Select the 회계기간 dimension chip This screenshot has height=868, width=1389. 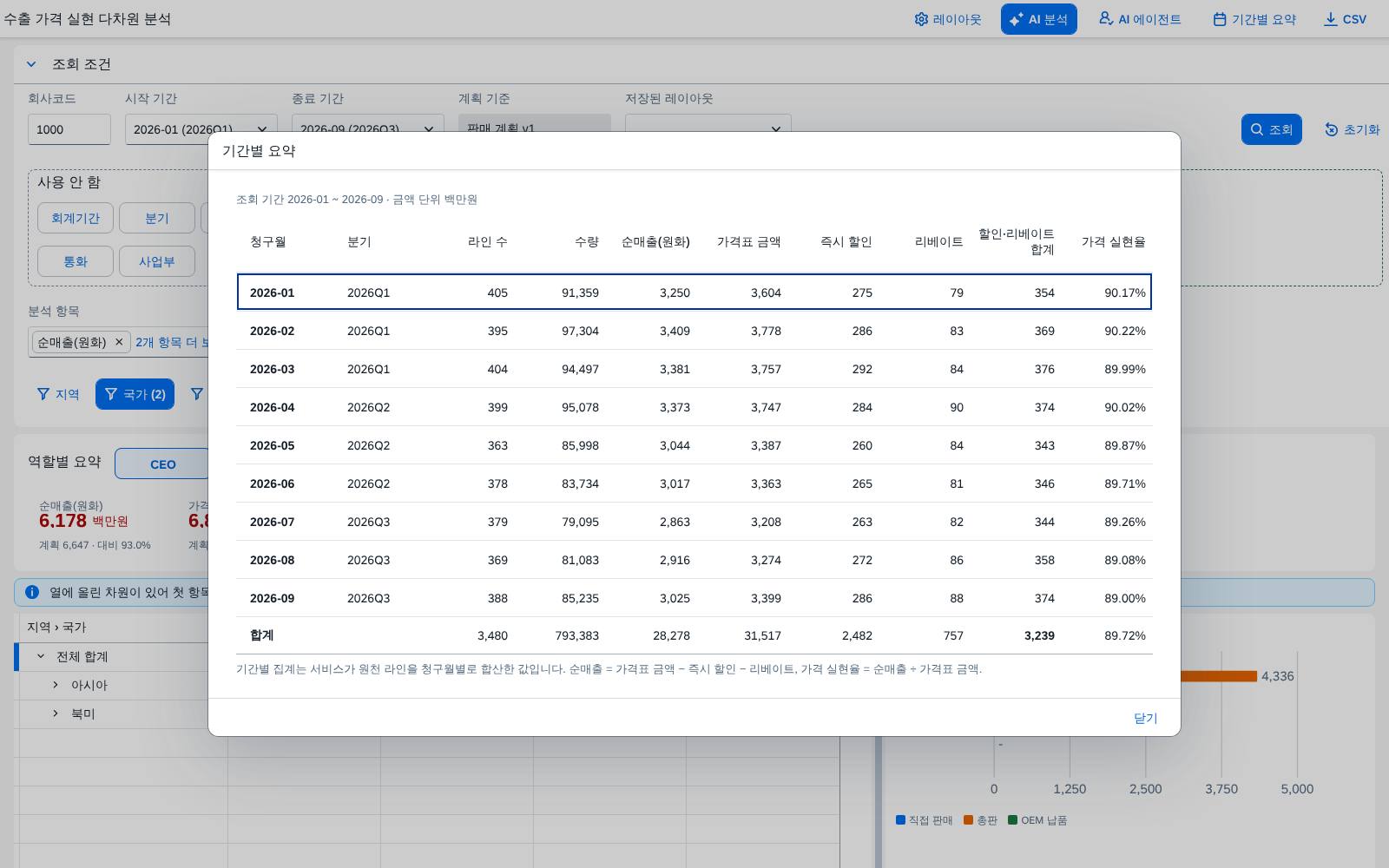[76, 218]
